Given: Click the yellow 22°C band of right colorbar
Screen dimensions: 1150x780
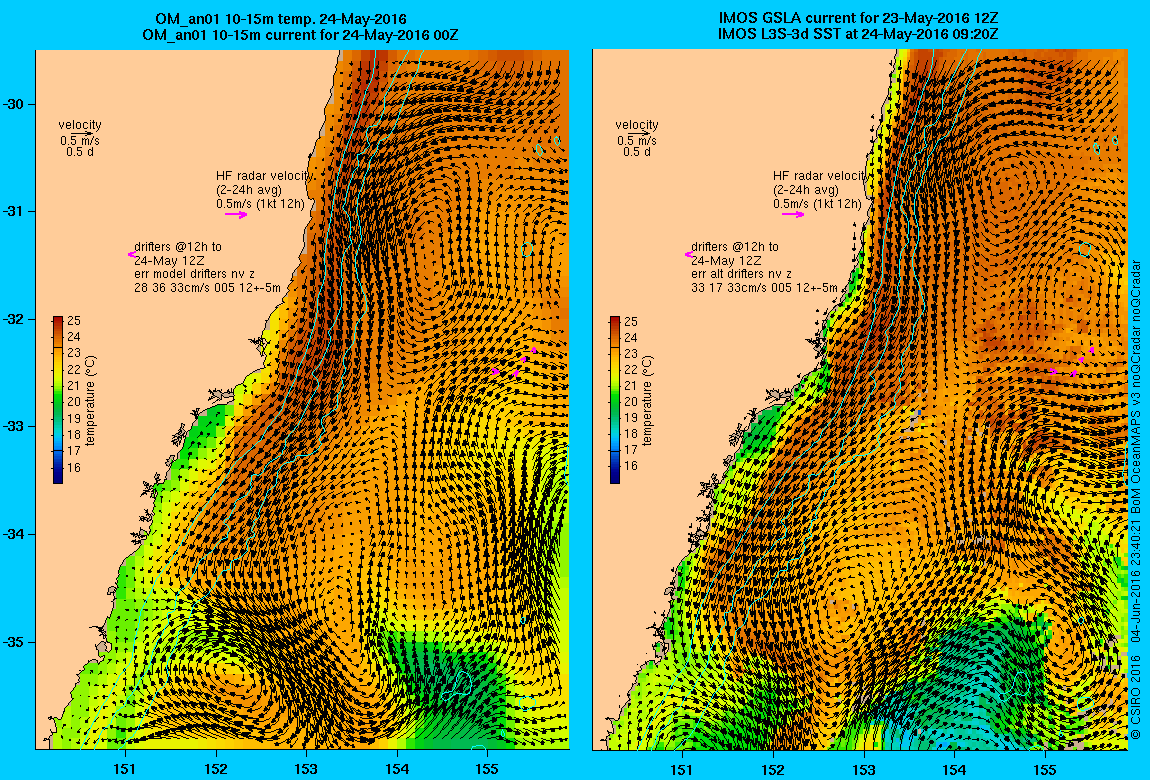Looking at the screenshot, I should 615,369.
